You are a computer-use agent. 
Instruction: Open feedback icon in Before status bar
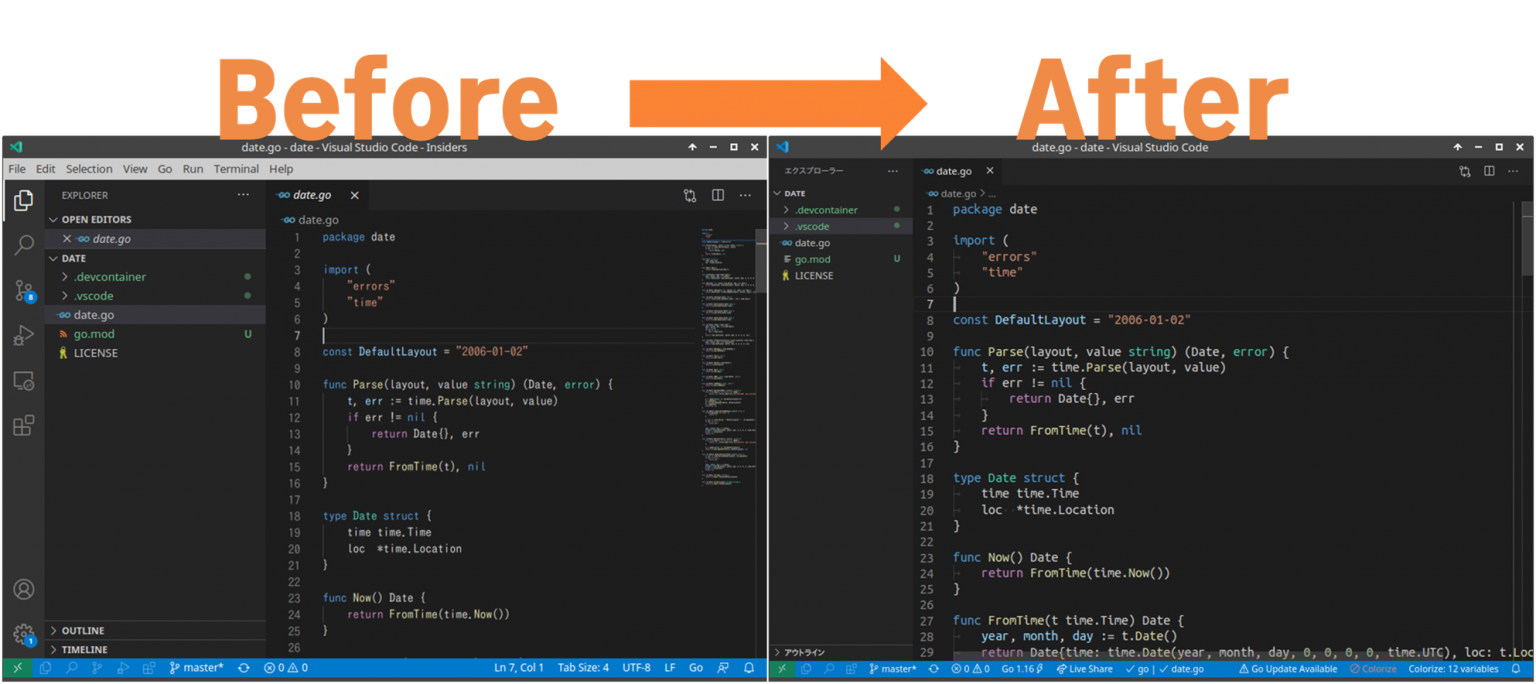click(724, 668)
